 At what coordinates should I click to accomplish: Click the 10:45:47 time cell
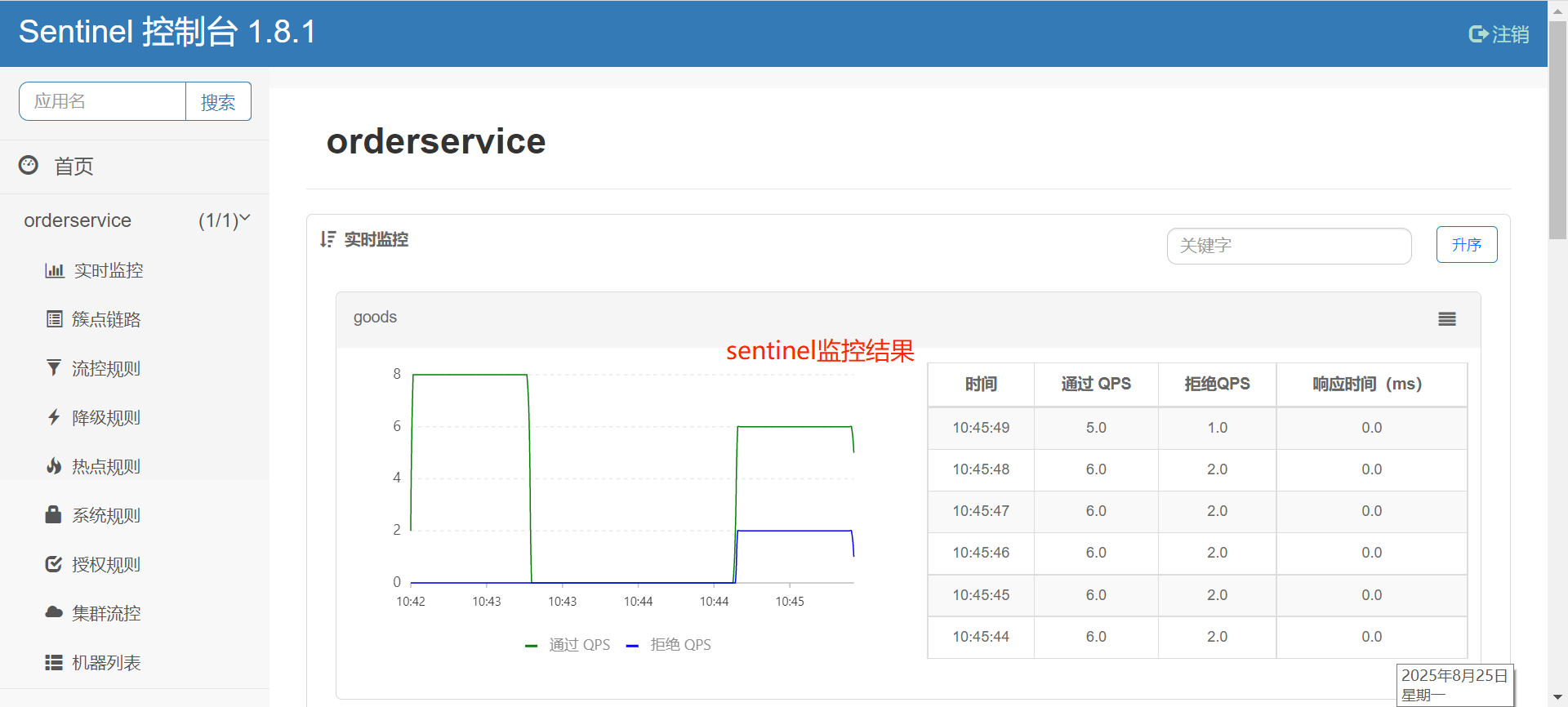click(x=981, y=511)
